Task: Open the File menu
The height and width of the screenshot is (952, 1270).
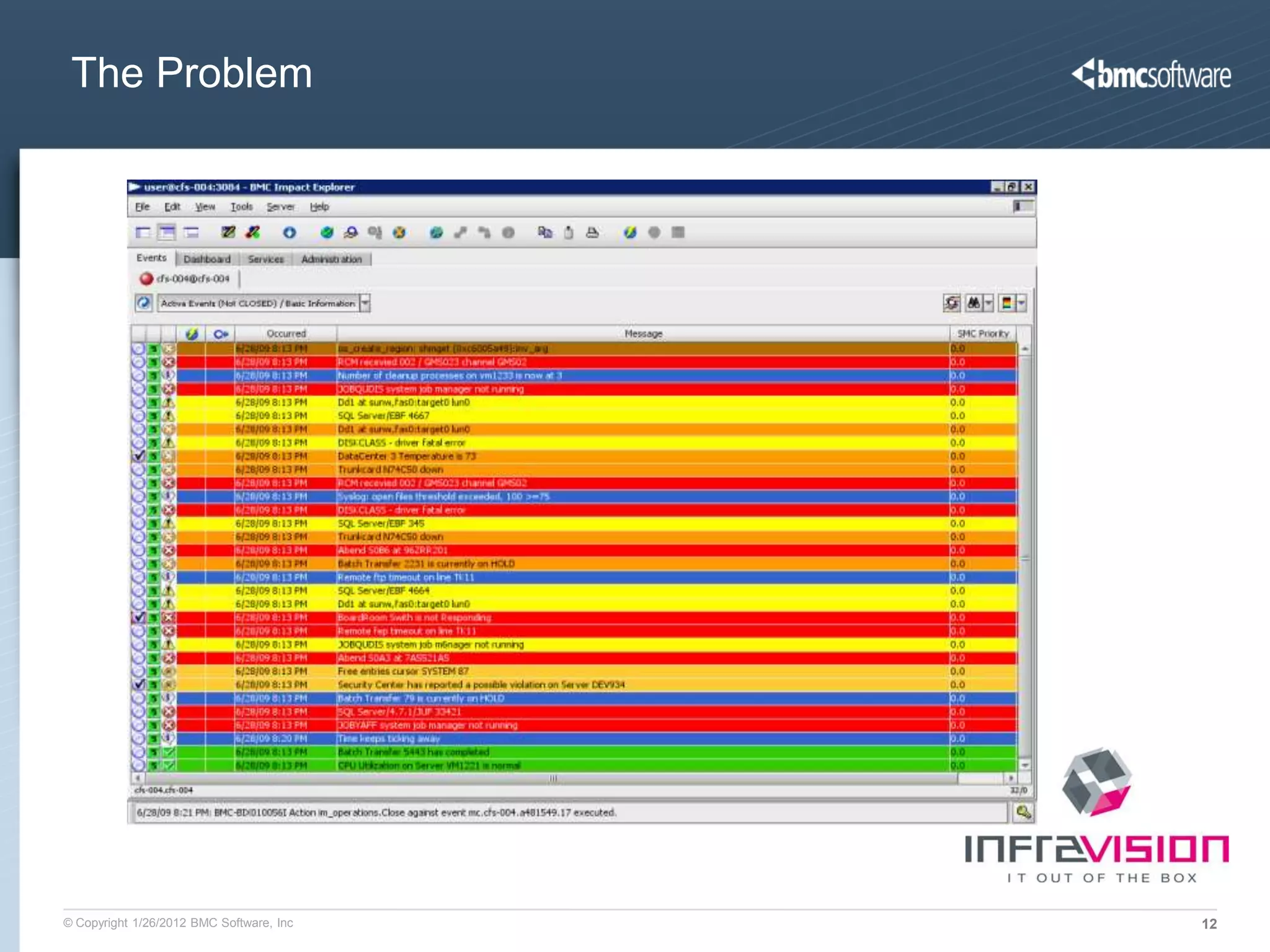Action: coord(143,206)
